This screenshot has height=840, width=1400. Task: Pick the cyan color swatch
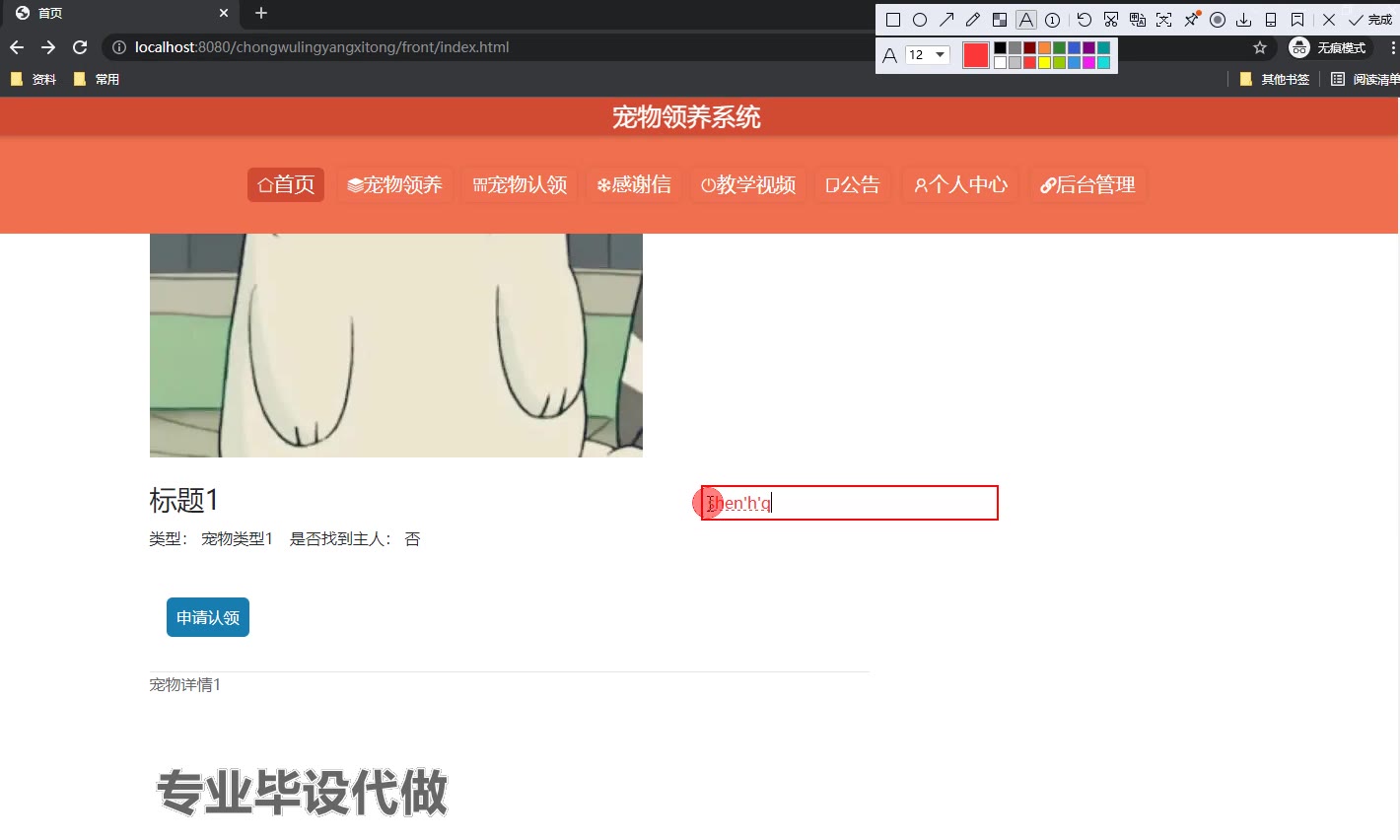pyautogui.click(x=1103, y=62)
